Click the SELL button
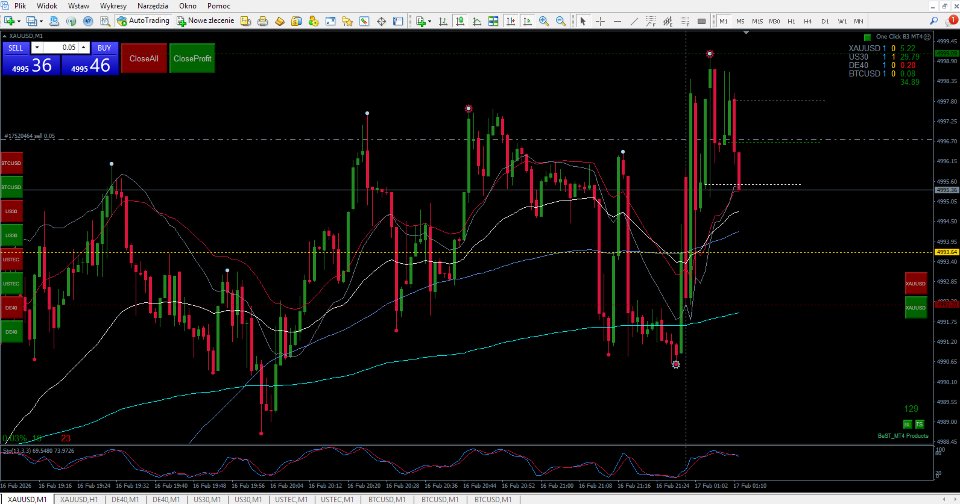Screen dimensions: 960x504 pos(16,47)
